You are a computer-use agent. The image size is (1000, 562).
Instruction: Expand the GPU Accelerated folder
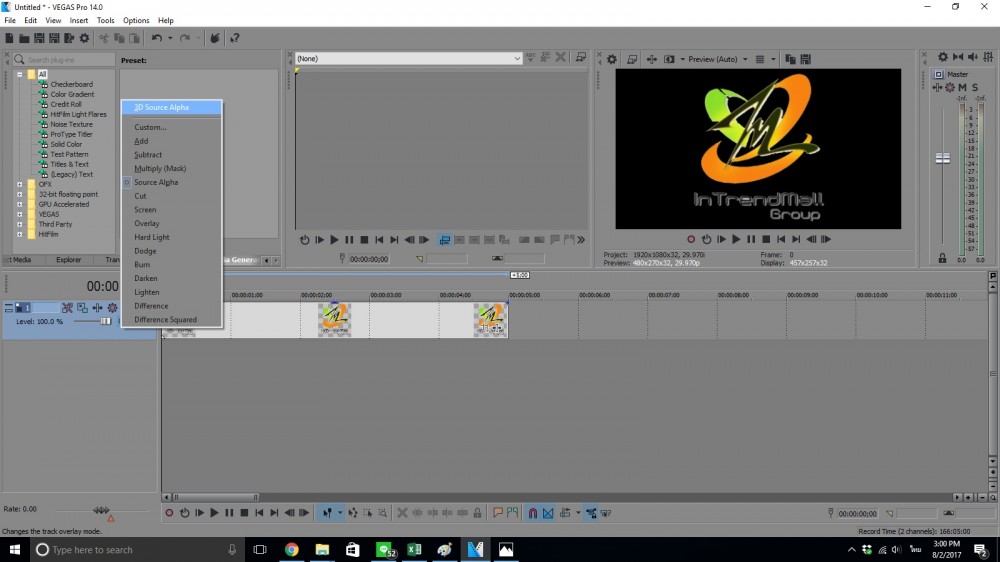pos(20,205)
